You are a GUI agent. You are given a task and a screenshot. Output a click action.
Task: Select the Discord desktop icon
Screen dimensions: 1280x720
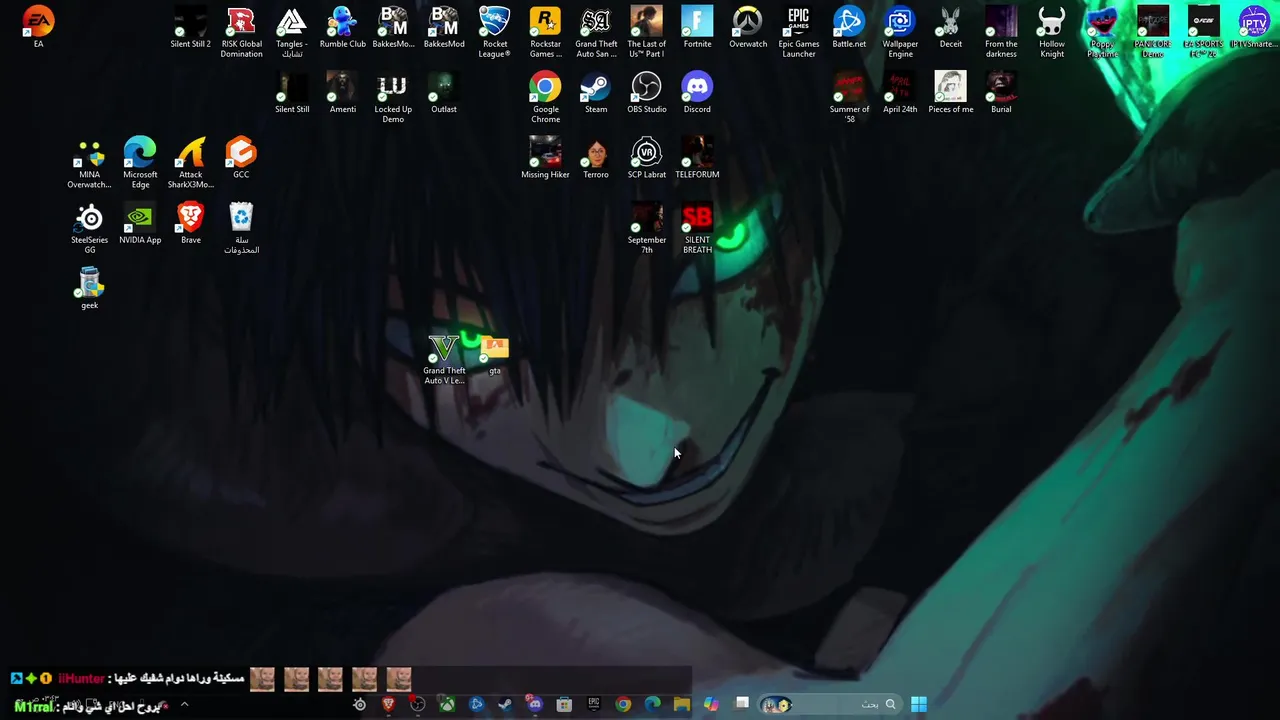697,92
